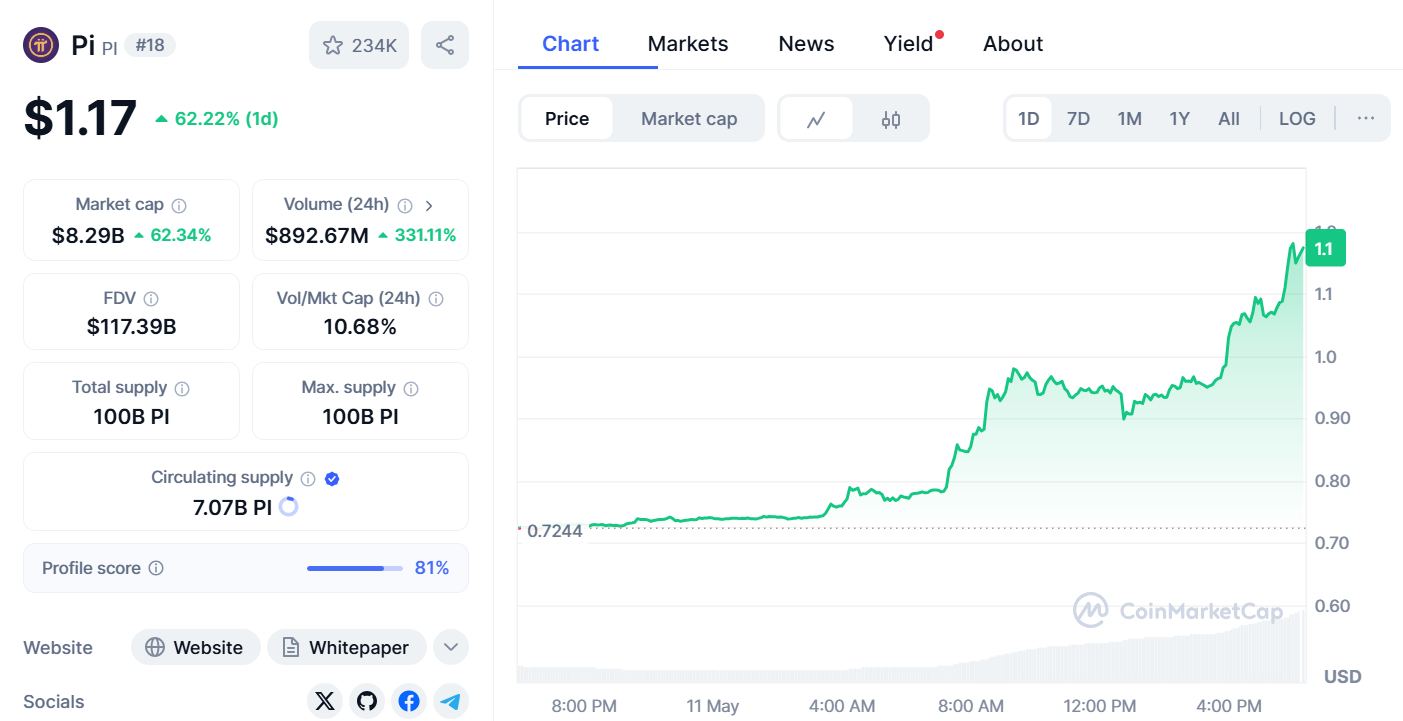Click the Profile score progress bar

point(355,568)
